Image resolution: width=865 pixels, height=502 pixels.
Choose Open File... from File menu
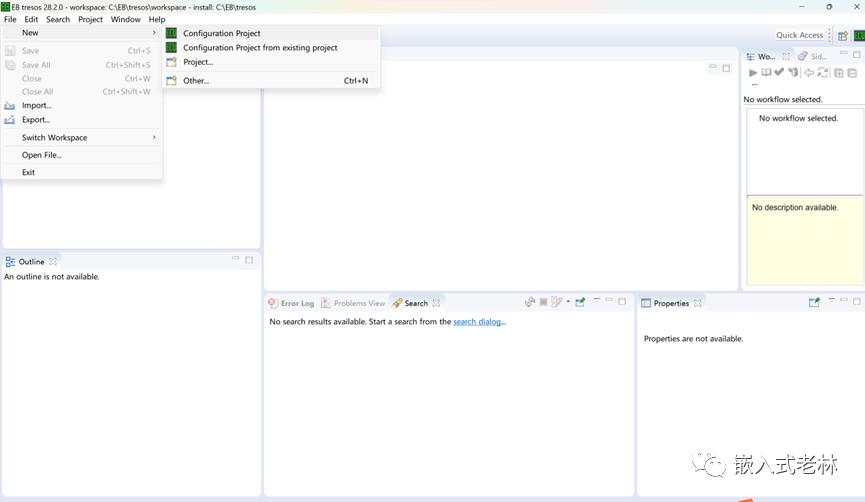pyautogui.click(x=83, y=155)
